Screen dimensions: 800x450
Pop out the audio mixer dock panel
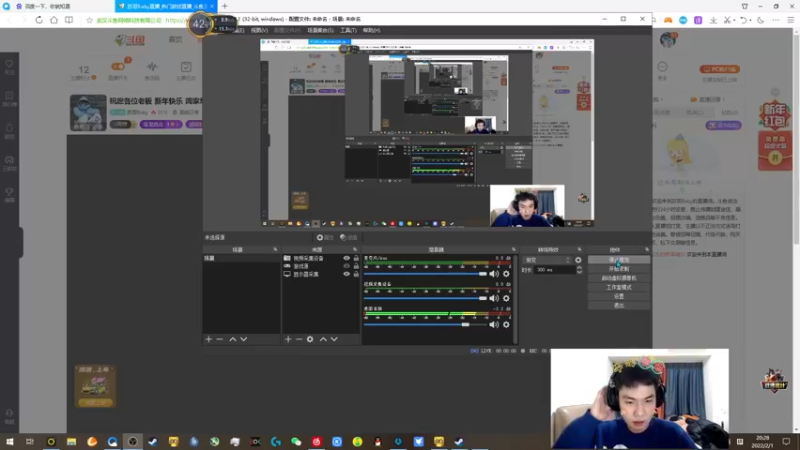click(x=514, y=249)
